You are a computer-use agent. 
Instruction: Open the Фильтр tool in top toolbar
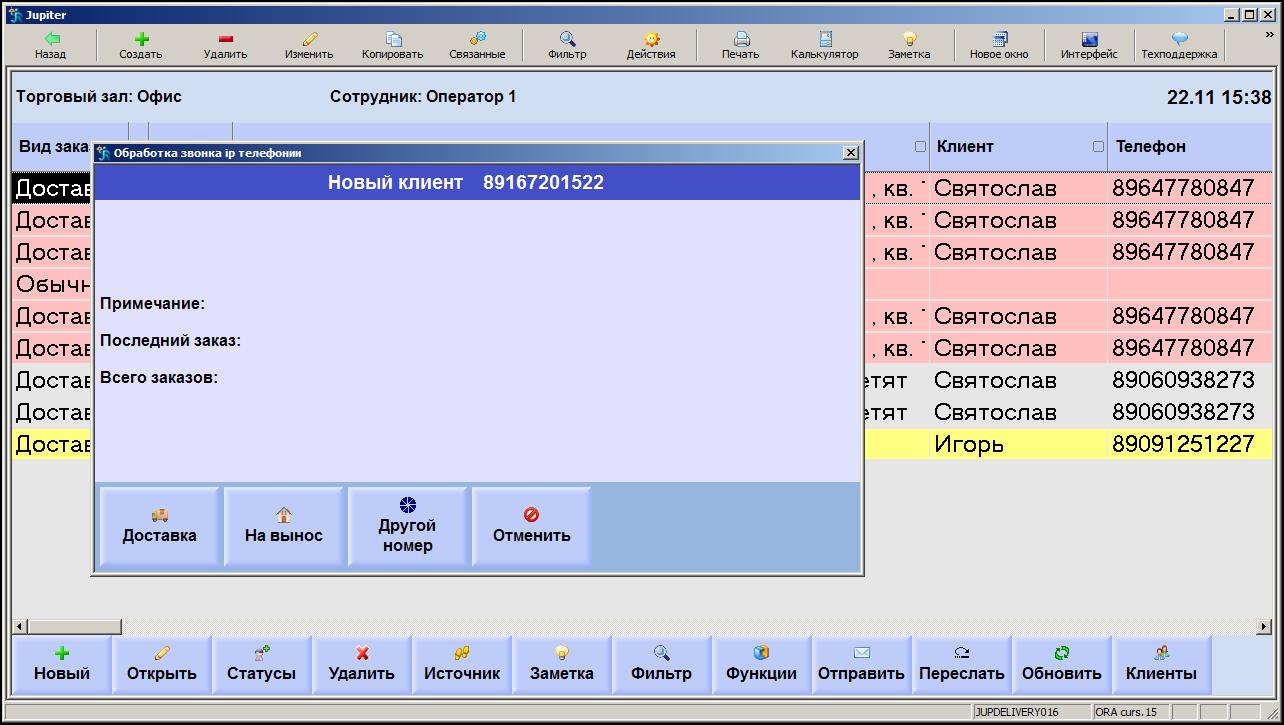pyautogui.click(x=567, y=46)
